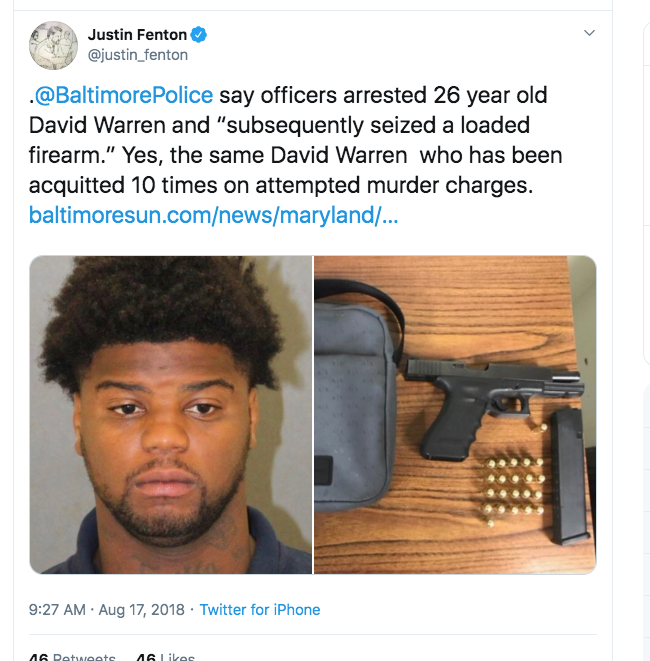View the 46 Retweets list
650x661 pixels.
coord(72,657)
